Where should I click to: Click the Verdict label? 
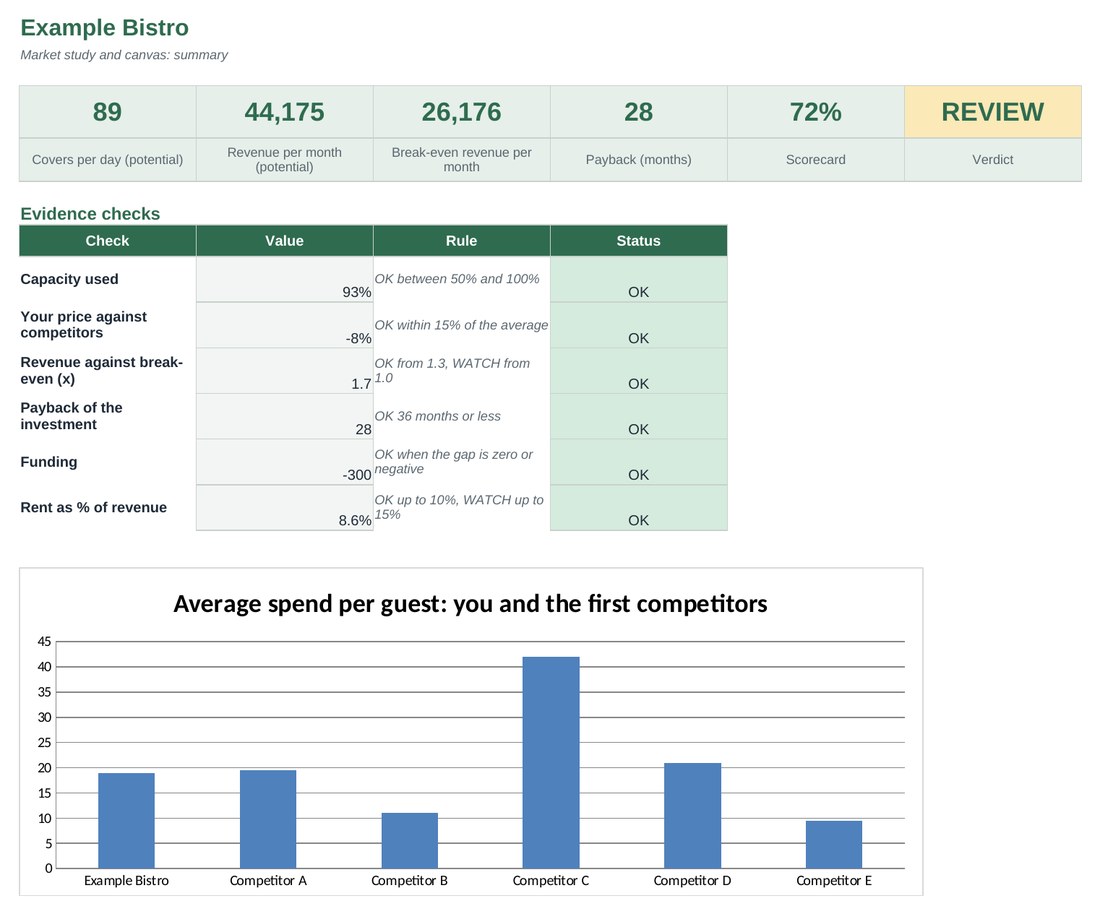click(x=993, y=159)
